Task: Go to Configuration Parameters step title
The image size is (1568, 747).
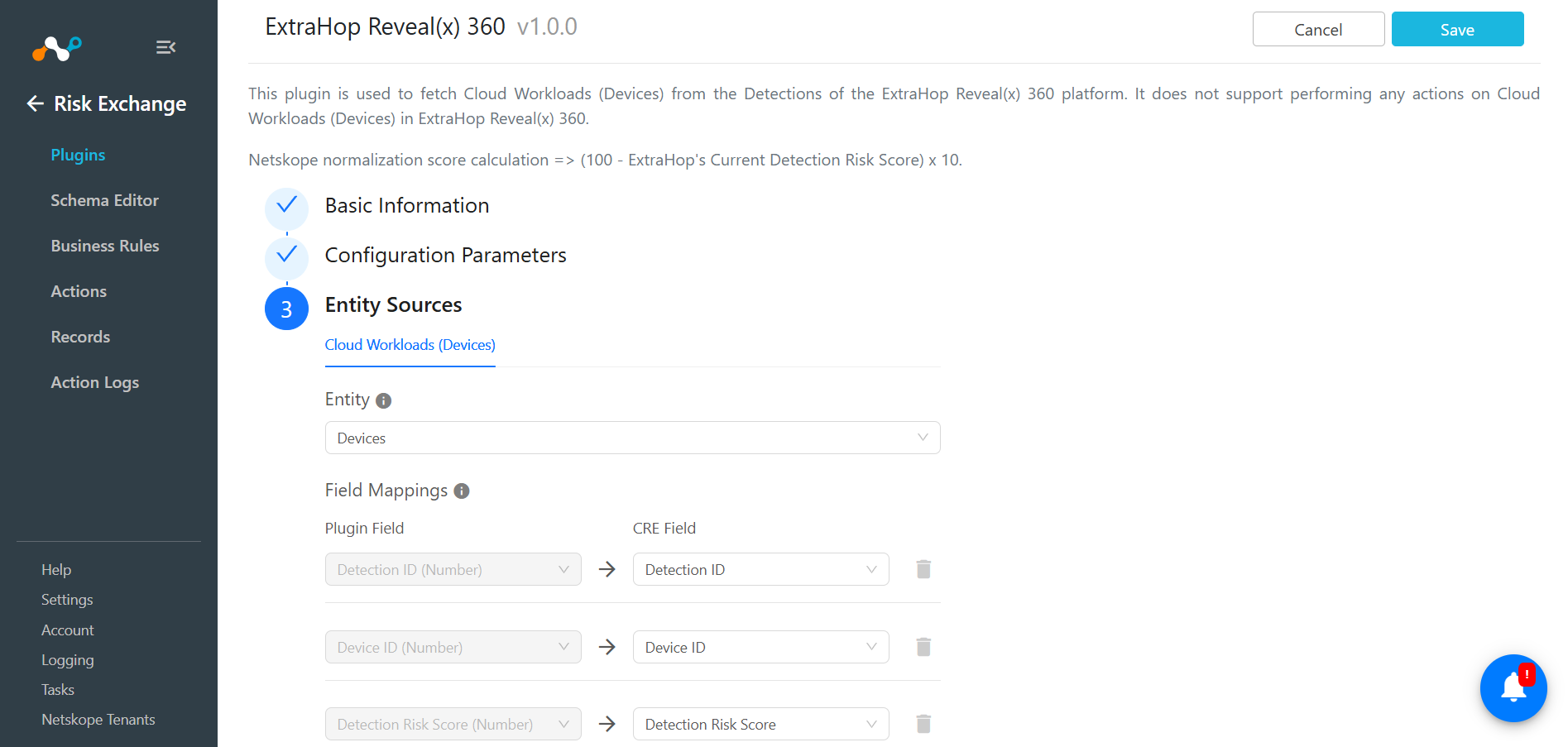Action: tap(445, 255)
